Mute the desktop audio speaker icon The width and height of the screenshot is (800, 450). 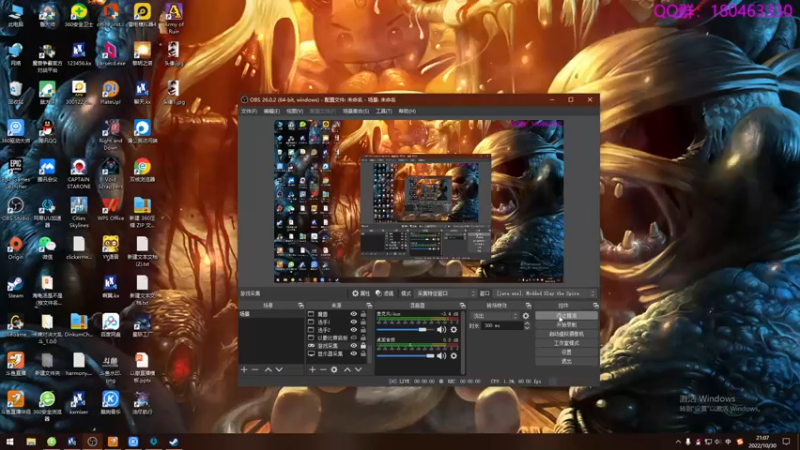[441, 356]
